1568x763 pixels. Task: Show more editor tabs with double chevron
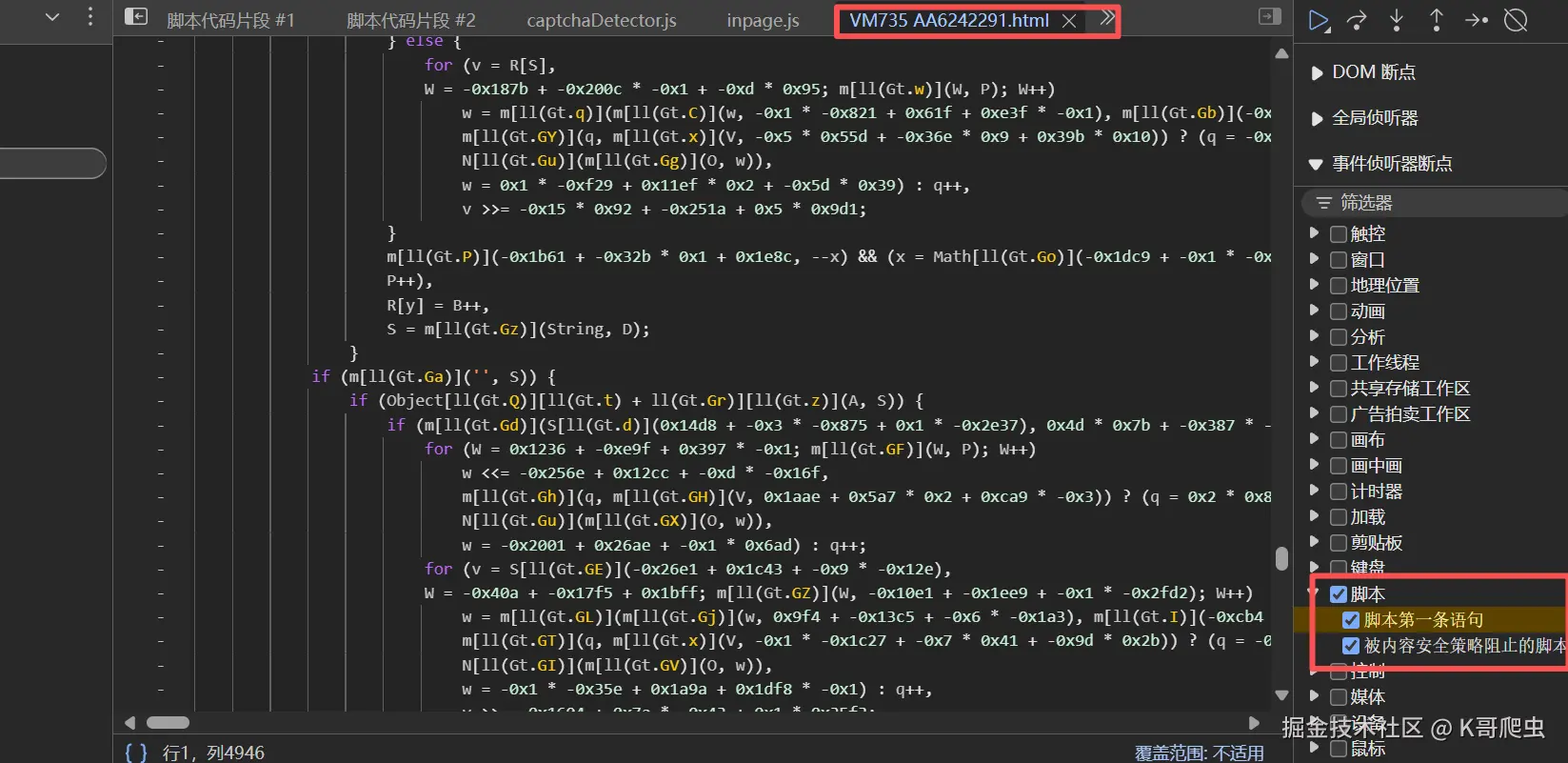(1107, 18)
